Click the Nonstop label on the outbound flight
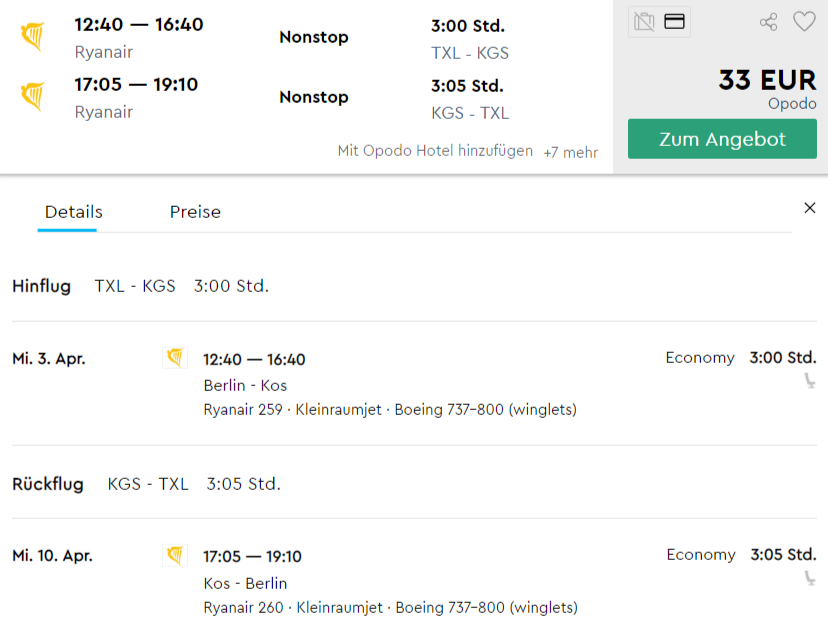 pyautogui.click(x=313, y=36)
